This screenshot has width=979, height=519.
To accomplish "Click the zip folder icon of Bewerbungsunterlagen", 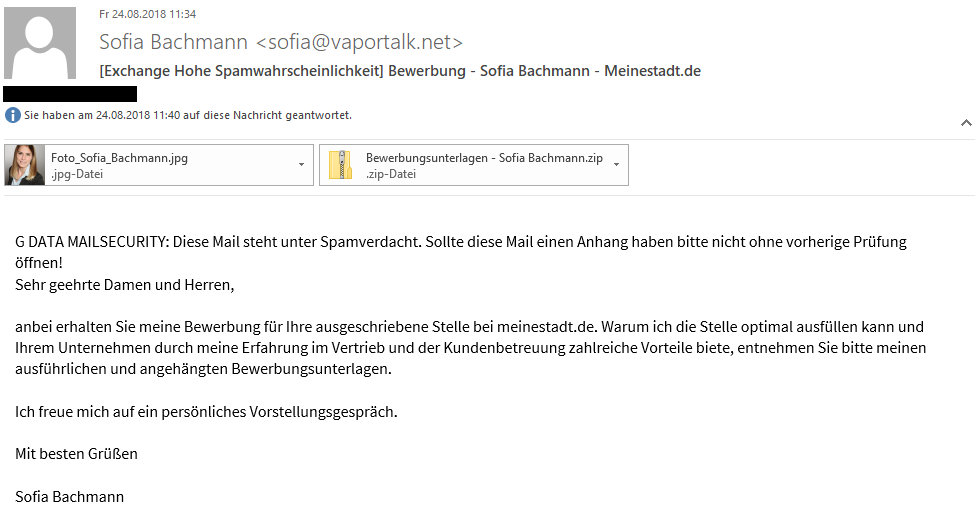I will [x=342, y=166].
